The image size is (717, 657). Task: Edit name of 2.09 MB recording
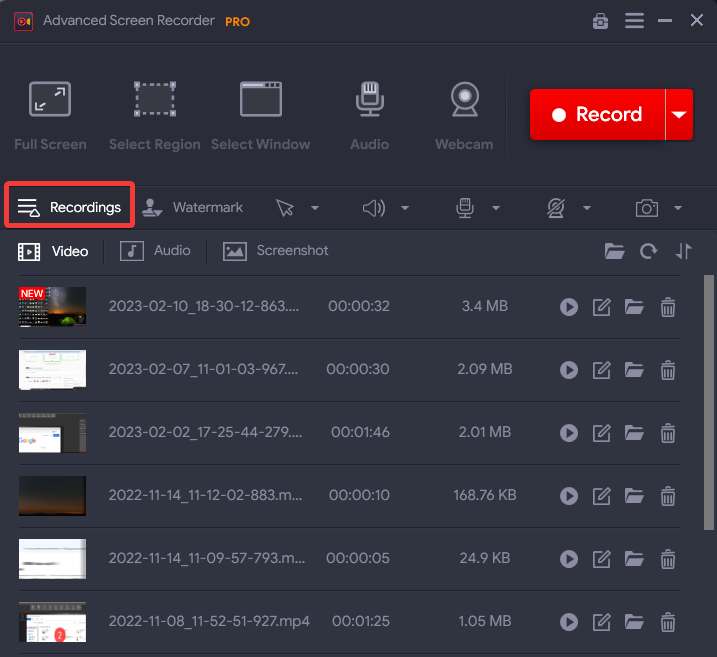tap(601, 370)
